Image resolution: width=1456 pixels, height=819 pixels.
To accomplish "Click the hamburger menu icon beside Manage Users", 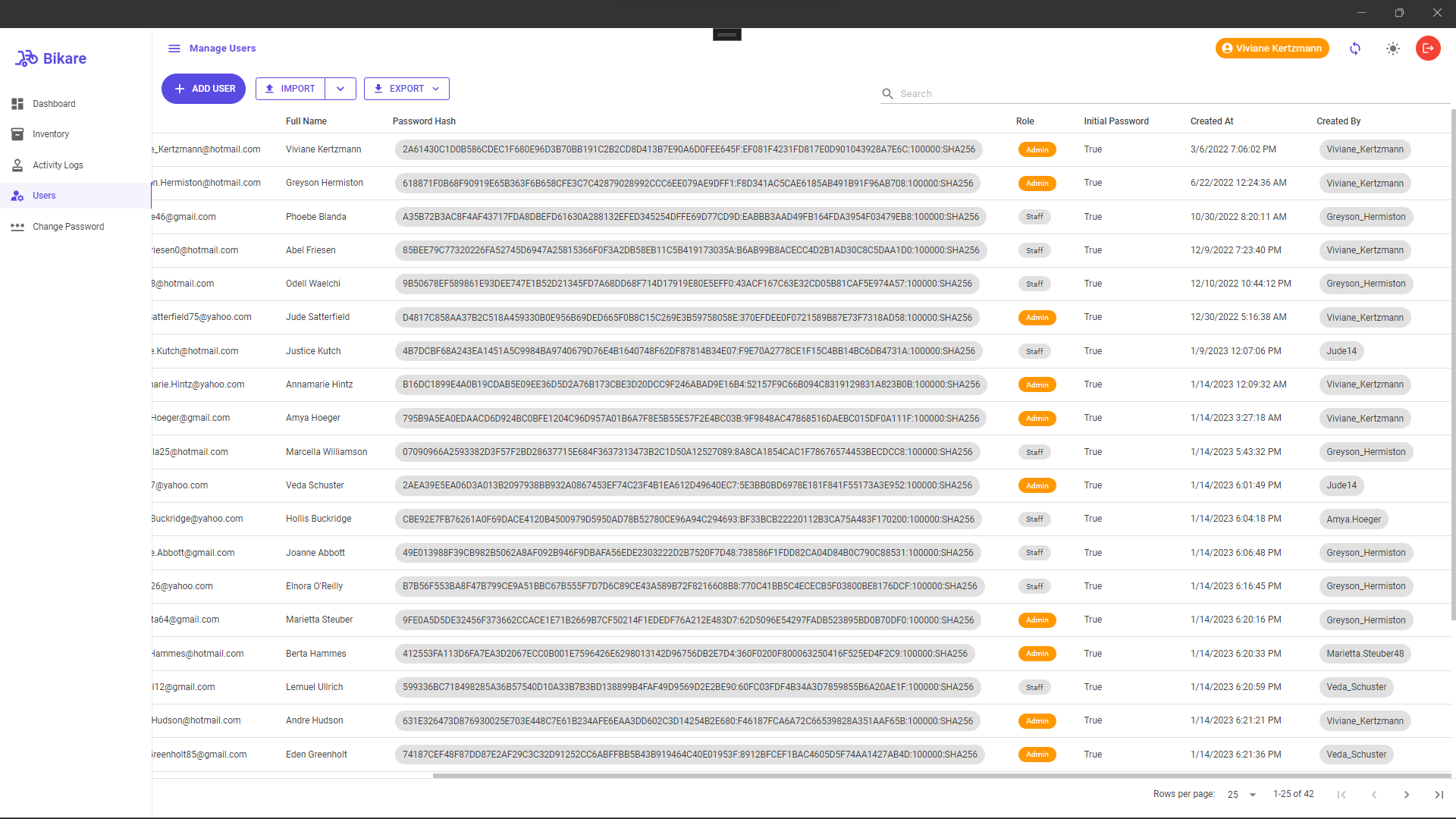I will [x=174, y=49].
